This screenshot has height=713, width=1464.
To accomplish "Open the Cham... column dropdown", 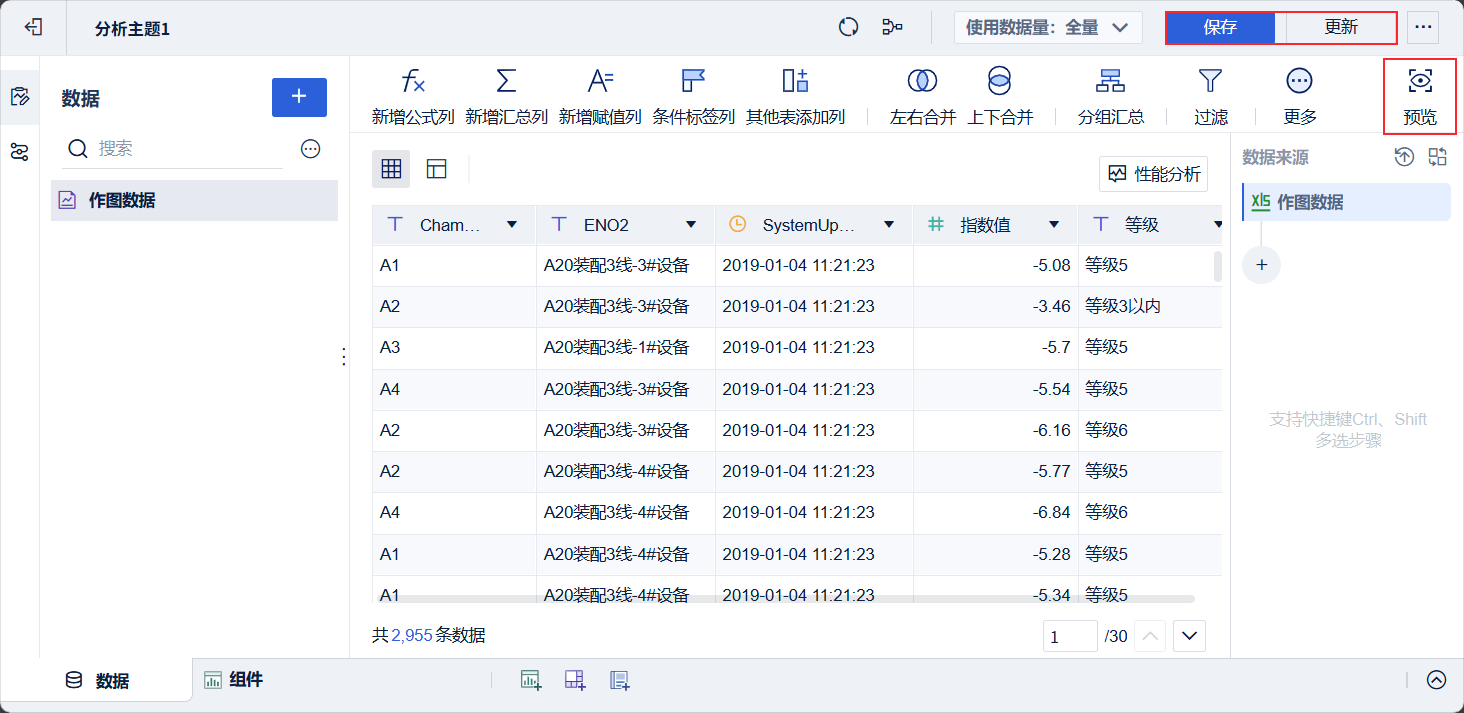I will point(512,225).
